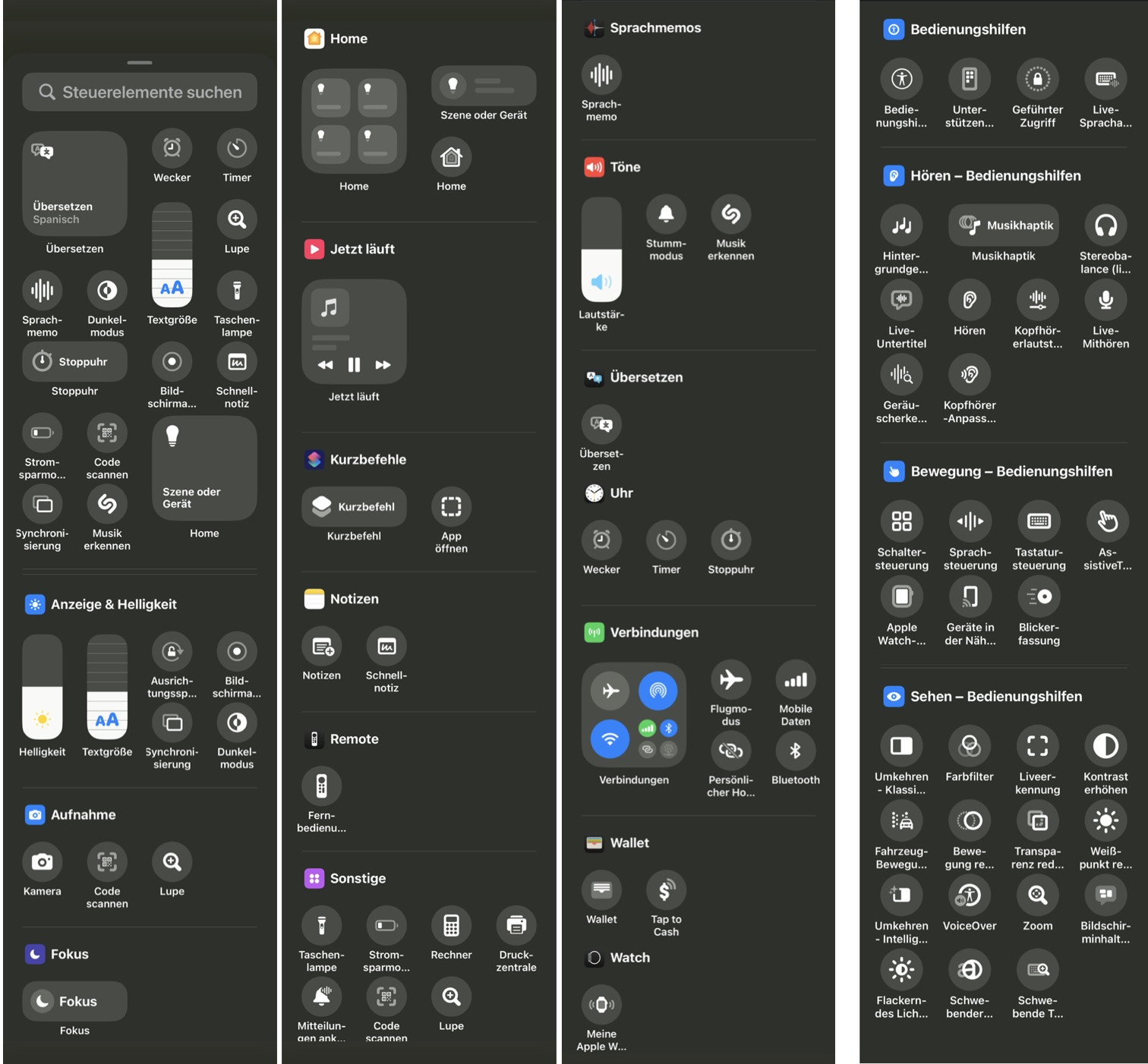Select the four-light Home grid tile
This screenshot has height=1064, width=1148.
(354, 121)
